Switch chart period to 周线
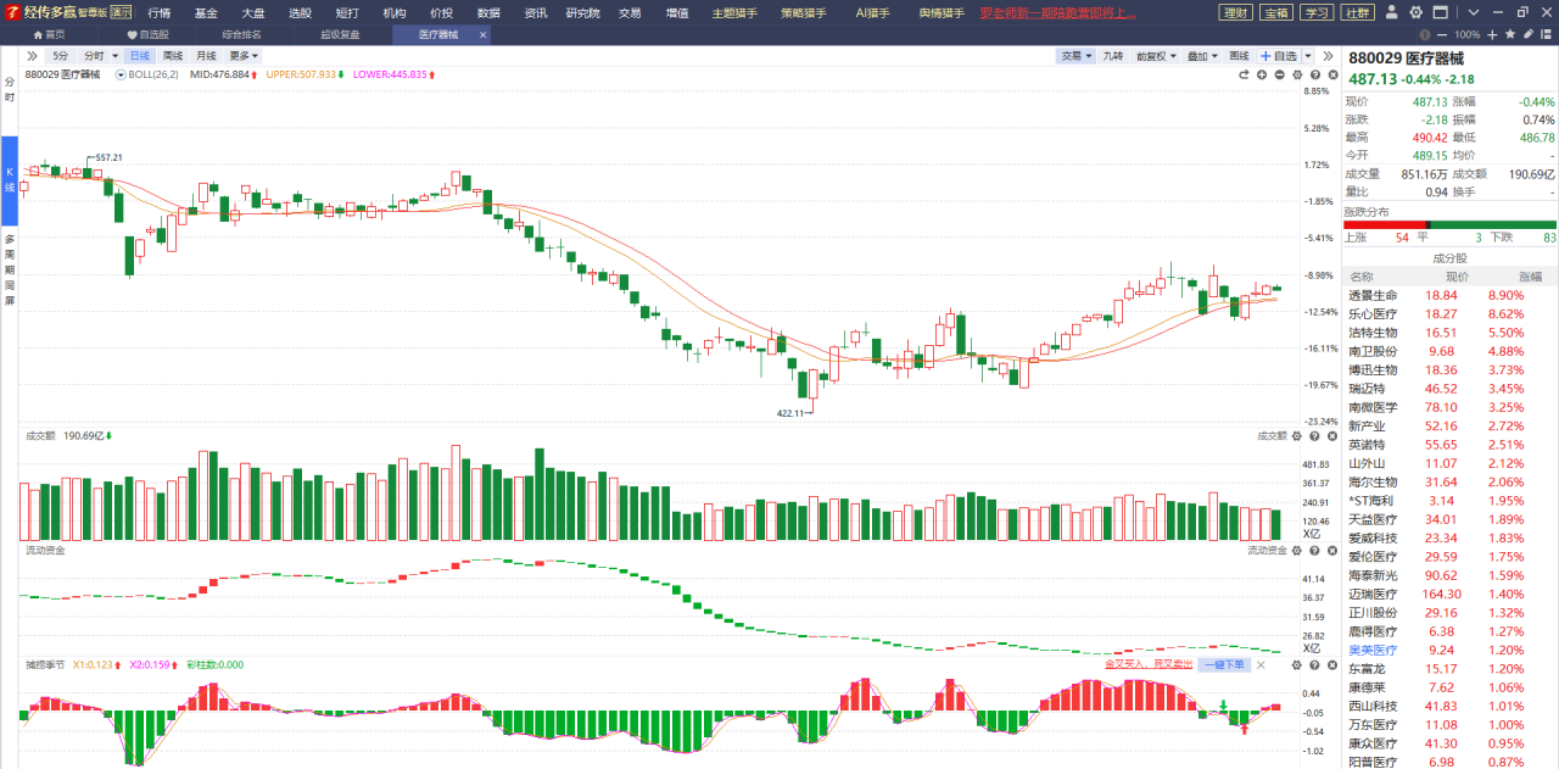Image resolution: width=1560 pixels, height=769 pixels. pos(173,56)
